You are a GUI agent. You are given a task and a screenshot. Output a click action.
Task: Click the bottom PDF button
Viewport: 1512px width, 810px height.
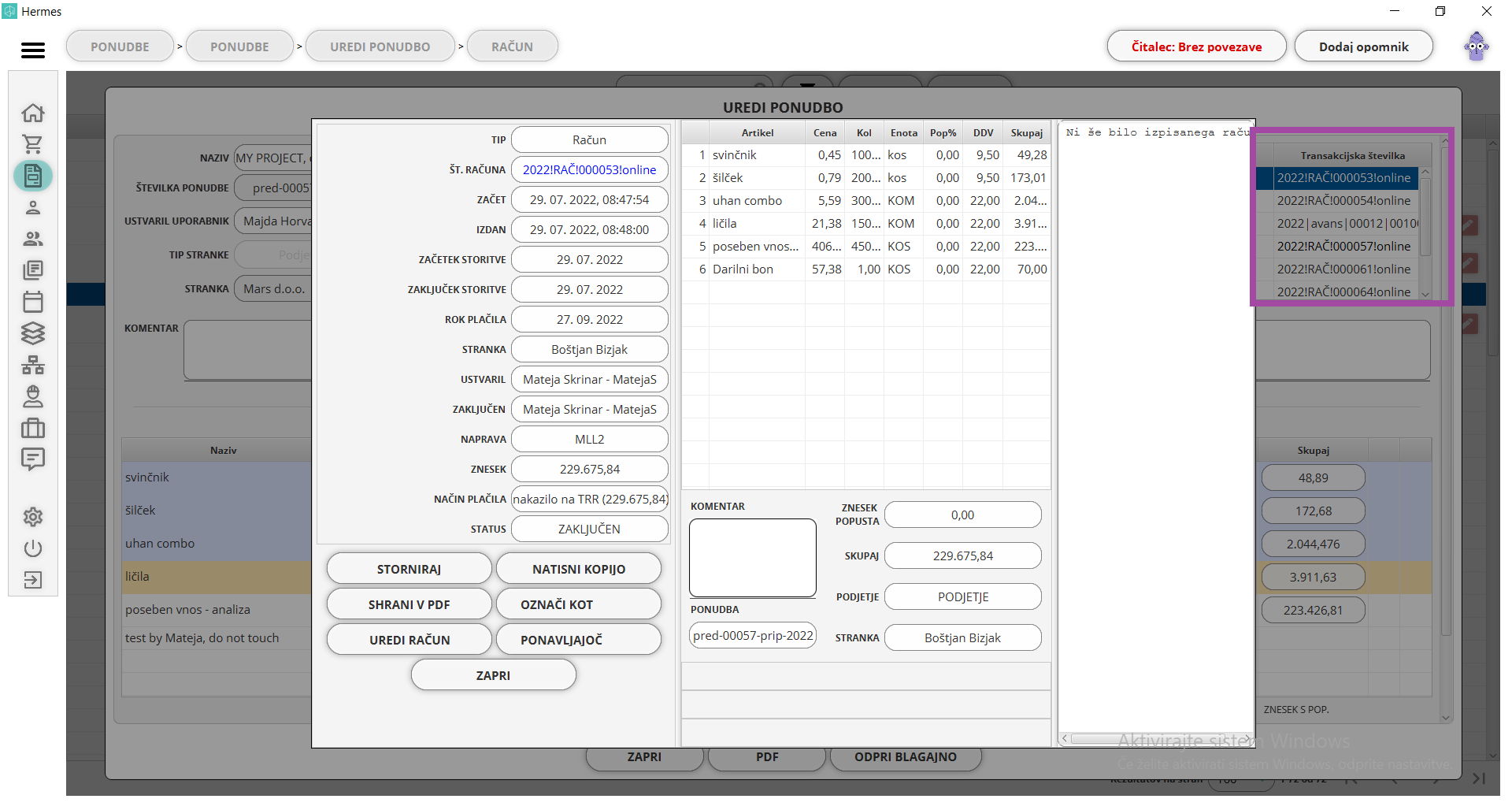coord(767,756)
